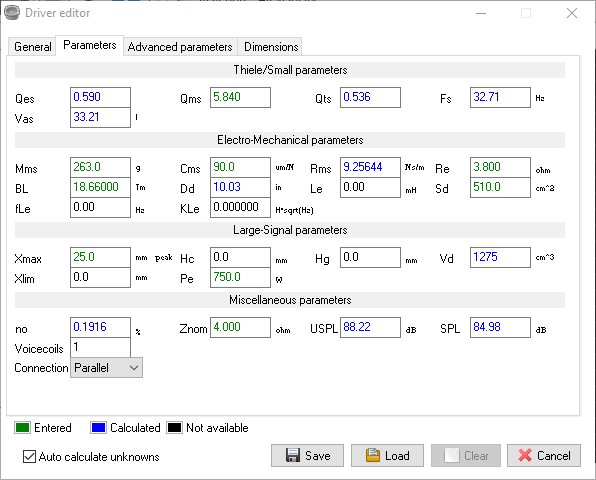The height and width of the screenshot is (480, 596).
Task: Open the Advanced parameters tab
Action: pos(180,47)
